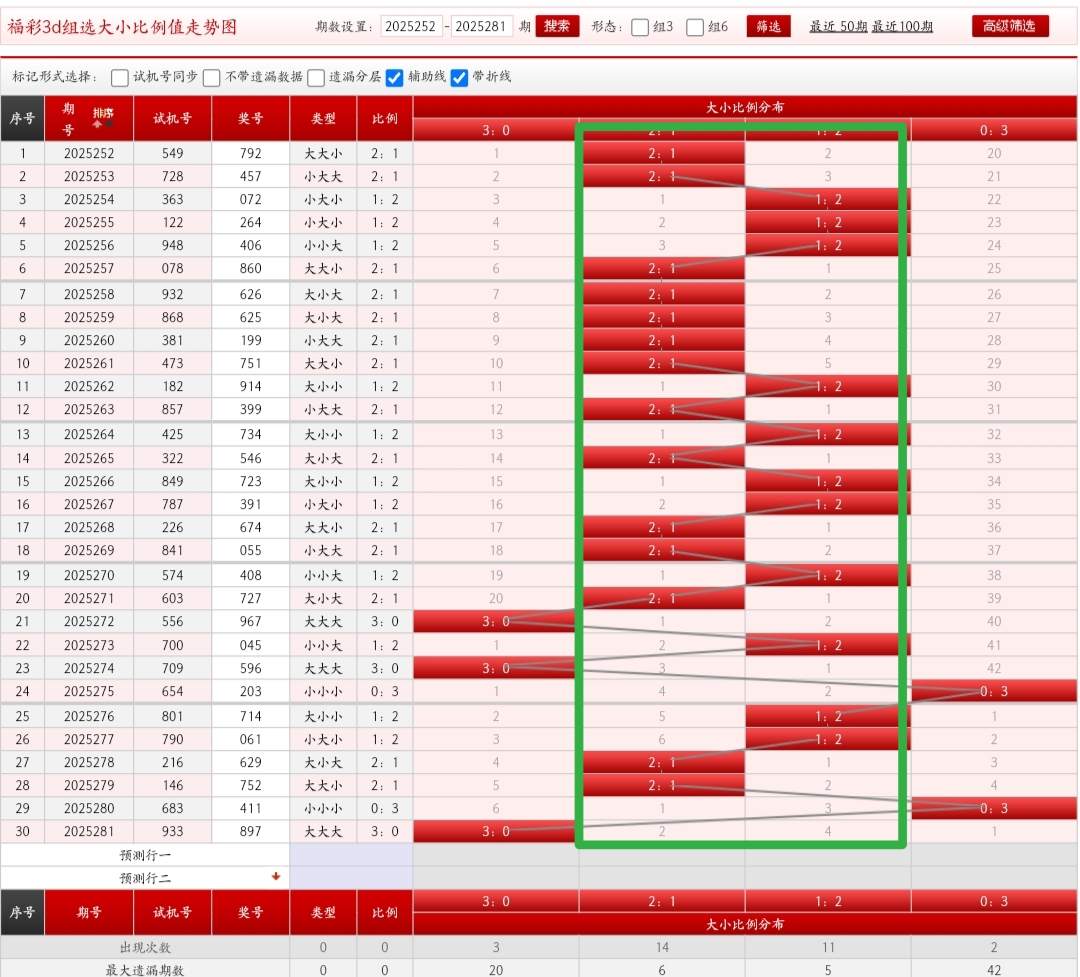
Task: Enable the 组3 checkbox
Action: [x=641, y=27]
